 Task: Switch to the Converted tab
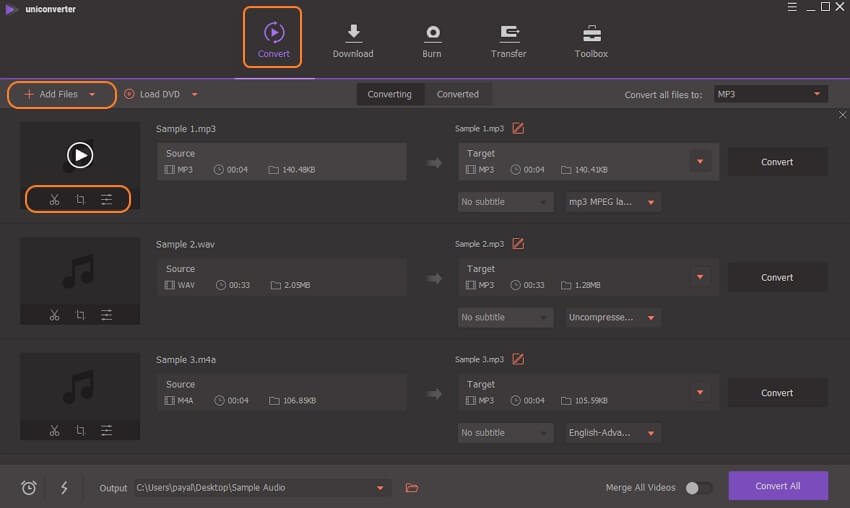coord(458,94)
